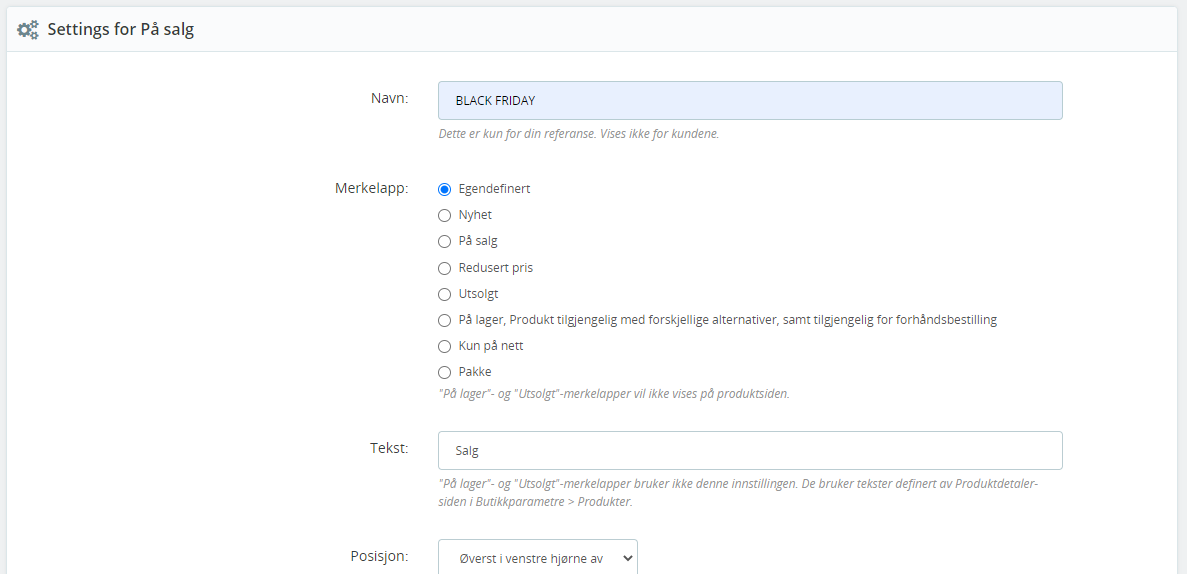Click the Navn input field with BLACK FRIDAY
The height and width of the screenshot is (574, 1187).
point(750,101)
